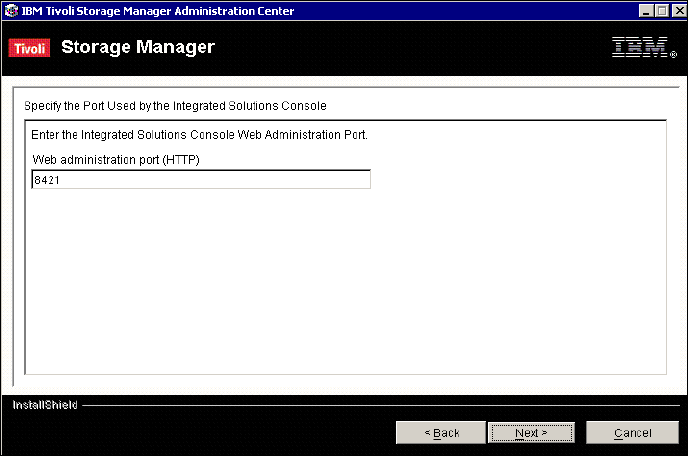Maximize the Administration Center window

click(x=662, y=11)
